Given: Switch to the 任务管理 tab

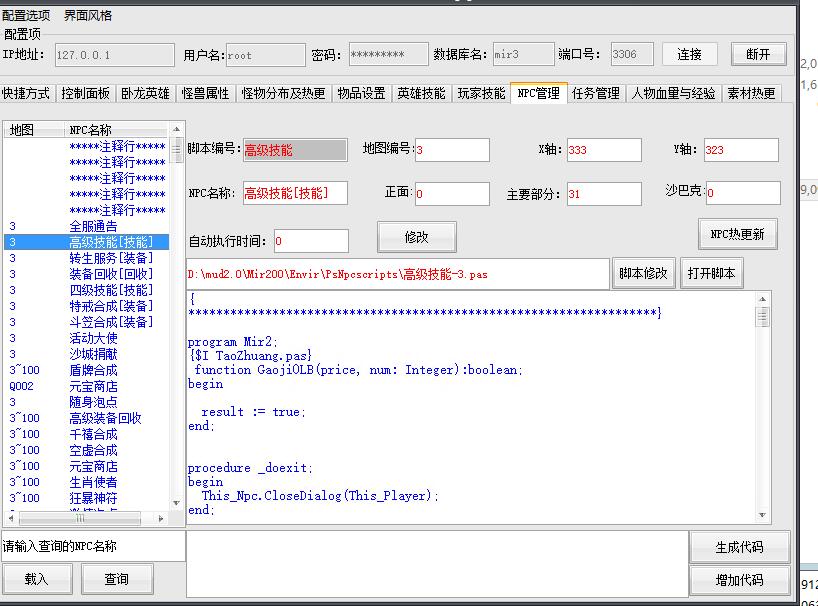Looking at the screenshot, I should click(595, 93).
